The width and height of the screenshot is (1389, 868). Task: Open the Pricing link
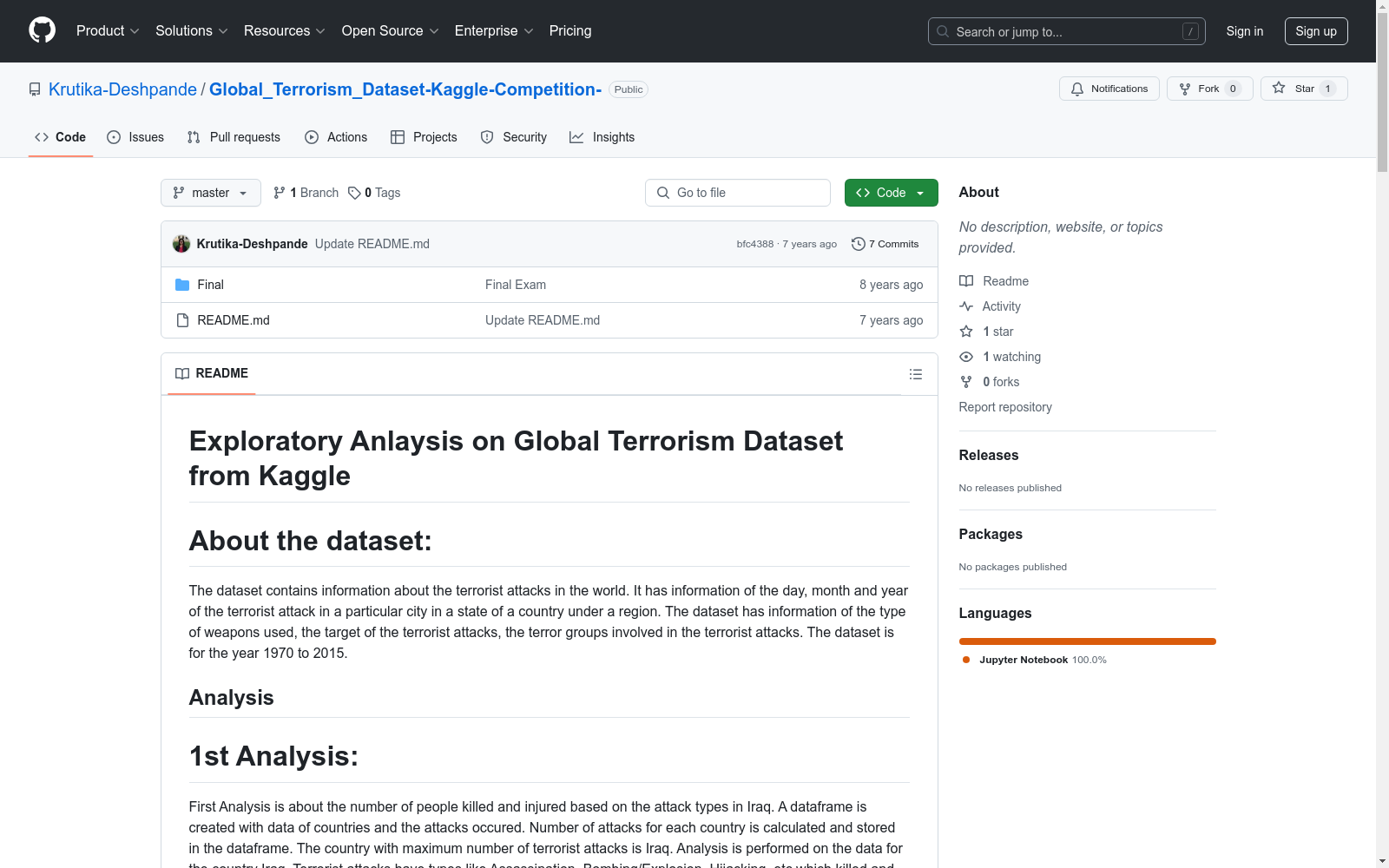570,30
